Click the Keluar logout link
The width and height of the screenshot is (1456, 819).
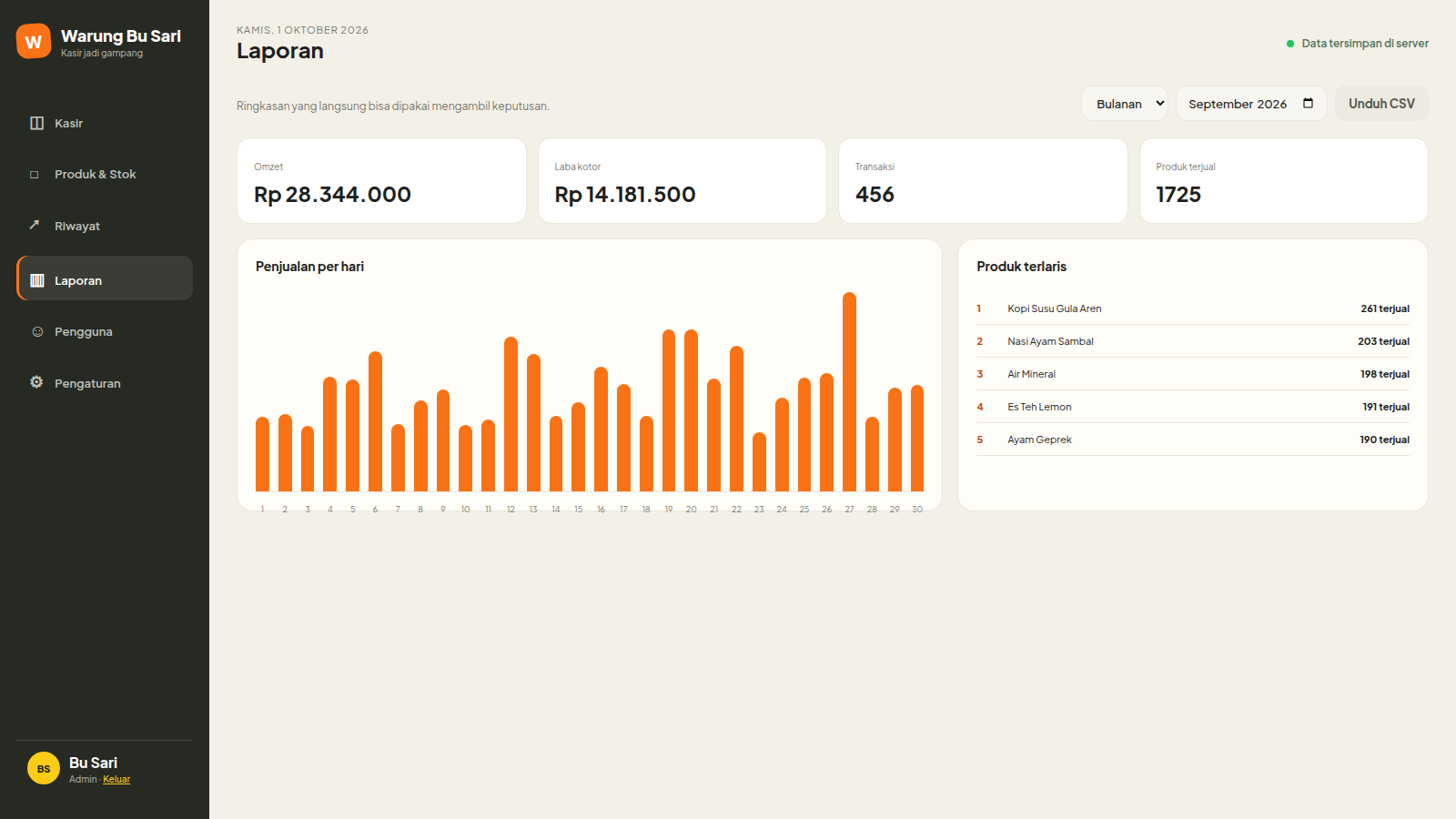click(x=116, y=780)
